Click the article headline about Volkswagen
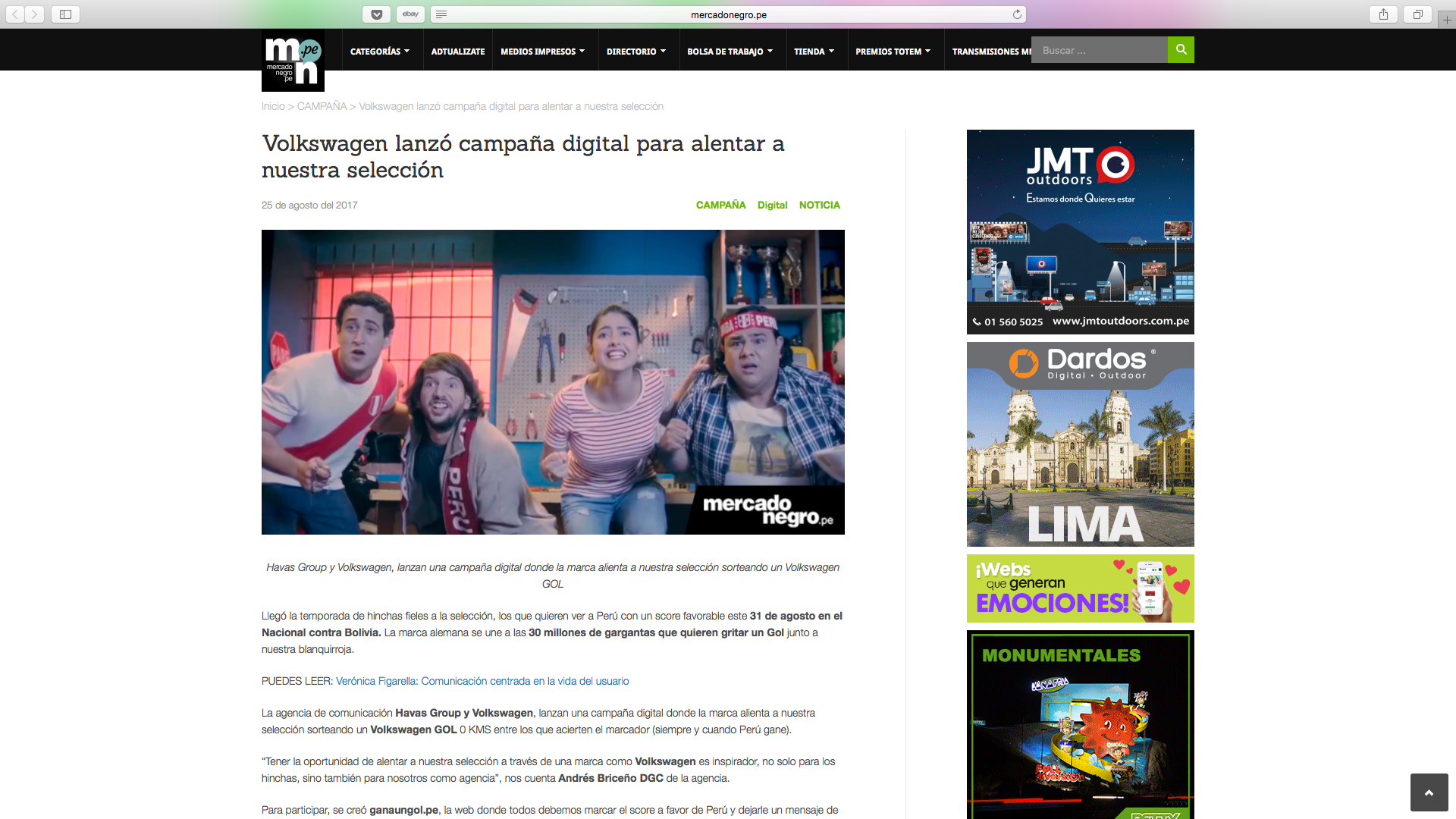Viewport: 1456px width, 819px height. 523,156
